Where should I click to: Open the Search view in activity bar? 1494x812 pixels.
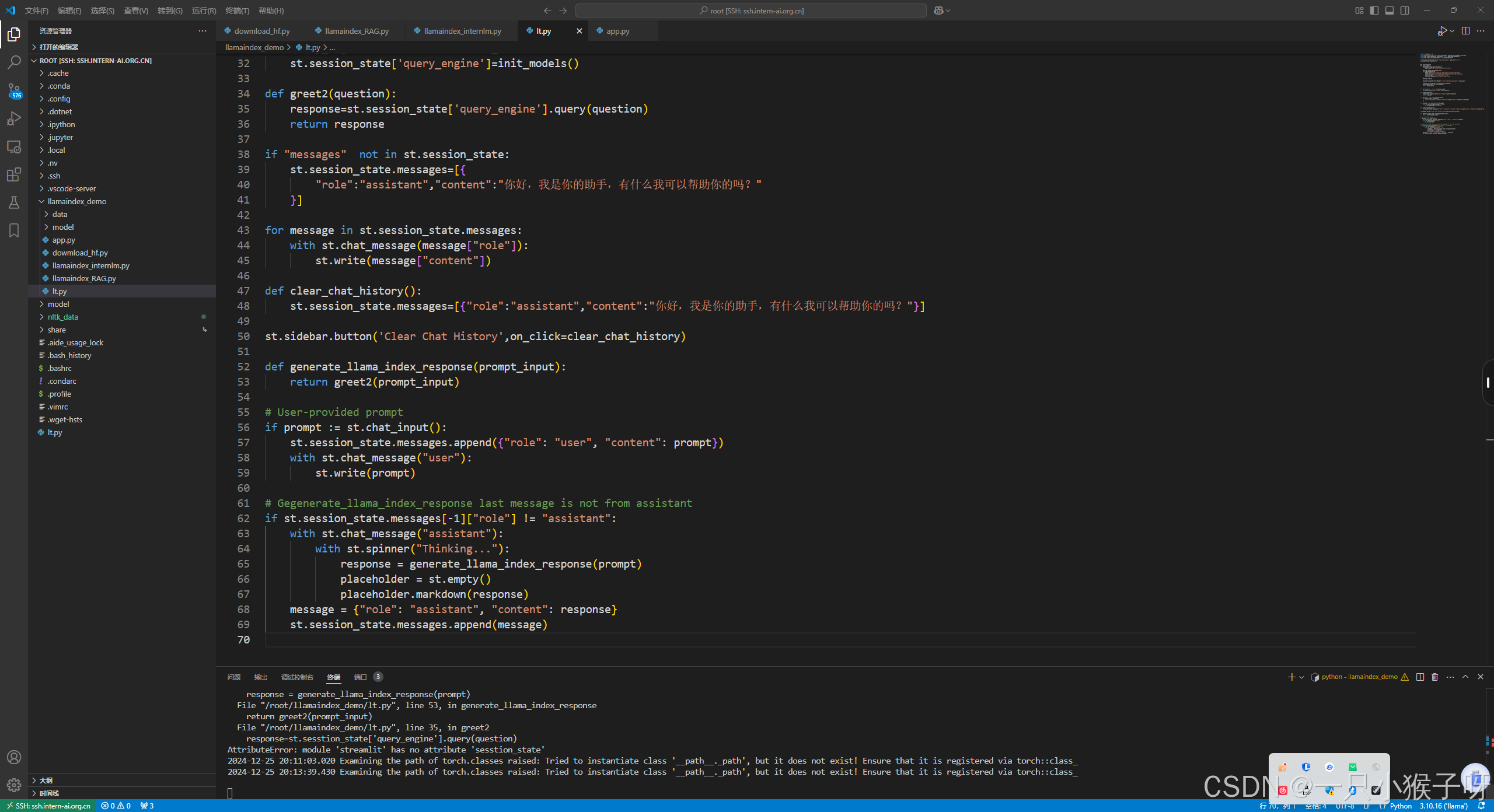[x=14, y=62]
